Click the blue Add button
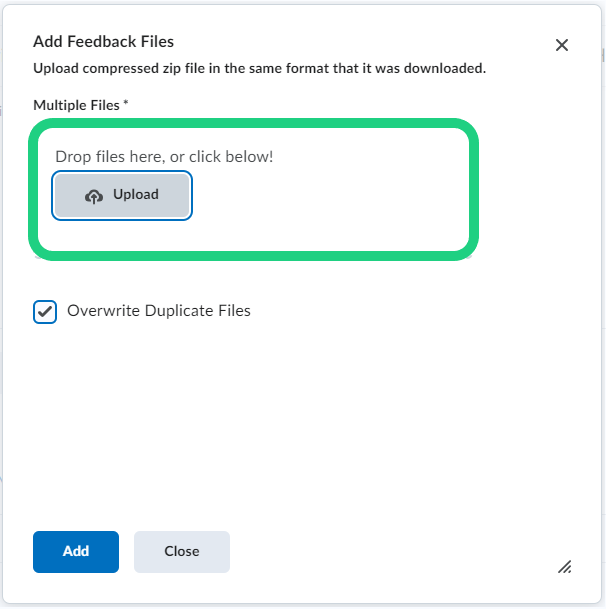 point(76,552)
